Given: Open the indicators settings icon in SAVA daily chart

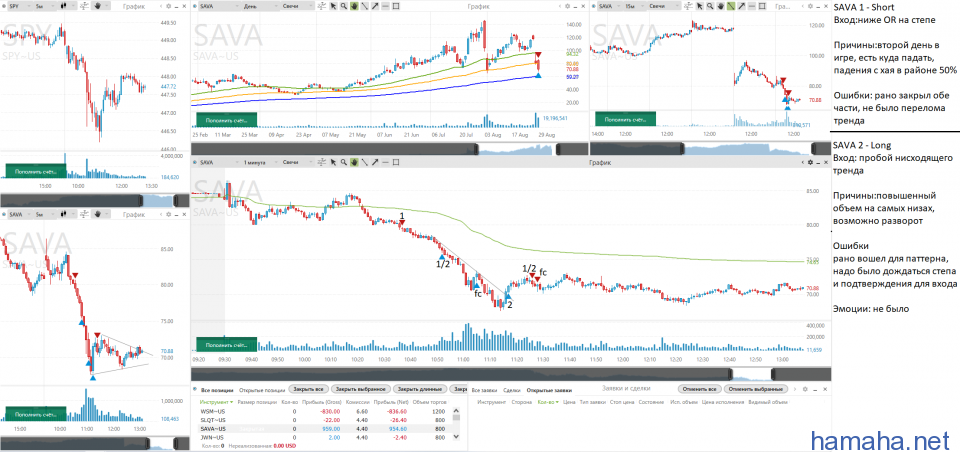Looking at the screenshot, I should (x=321, y=6).
